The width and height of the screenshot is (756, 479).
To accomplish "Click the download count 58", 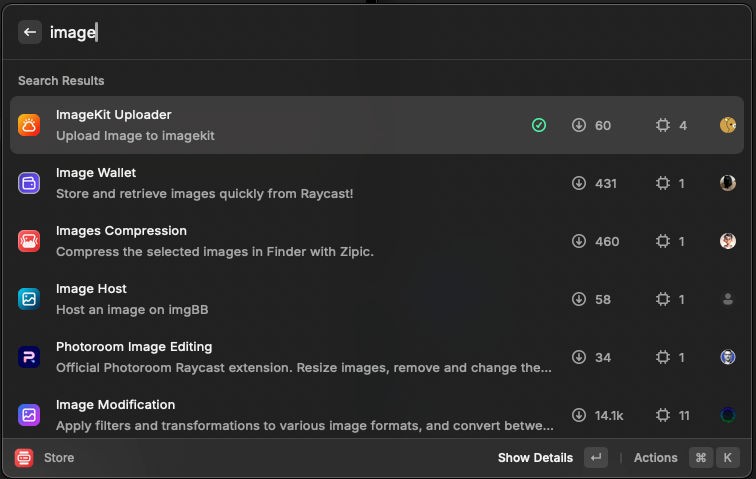I will (x=603, y=299).
